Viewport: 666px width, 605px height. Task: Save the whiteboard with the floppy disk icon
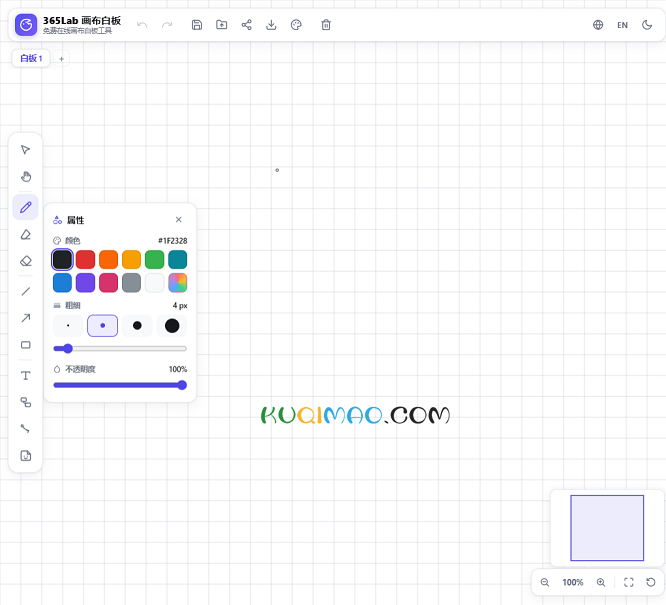197,25
